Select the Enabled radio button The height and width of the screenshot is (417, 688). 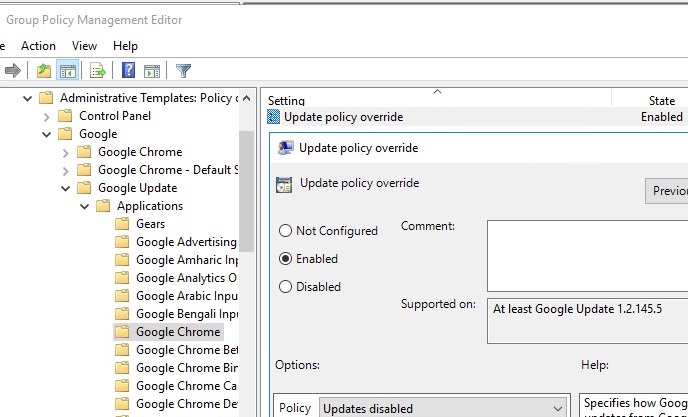pos(286,259)
